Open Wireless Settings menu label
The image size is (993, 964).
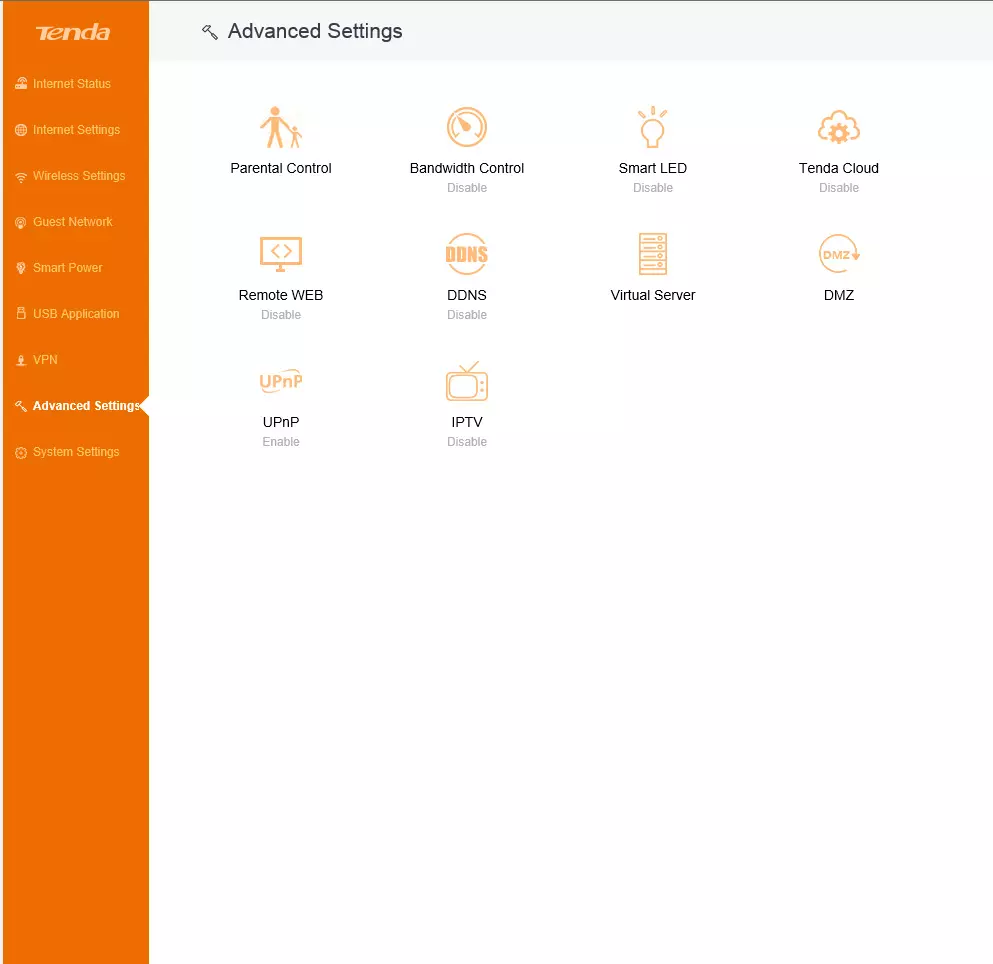coord(79,175)
